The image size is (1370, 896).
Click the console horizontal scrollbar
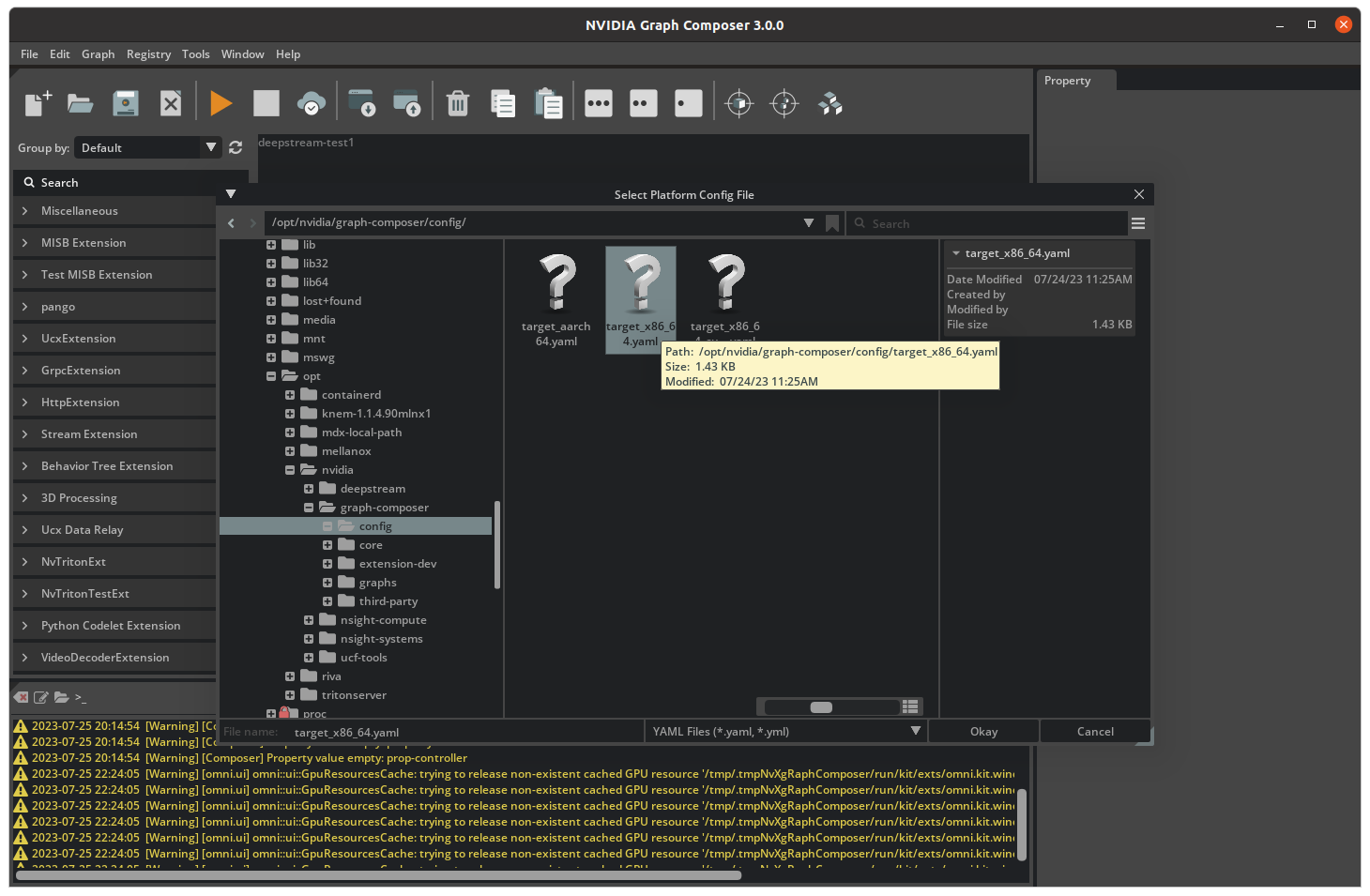click(x=378, y=874)
